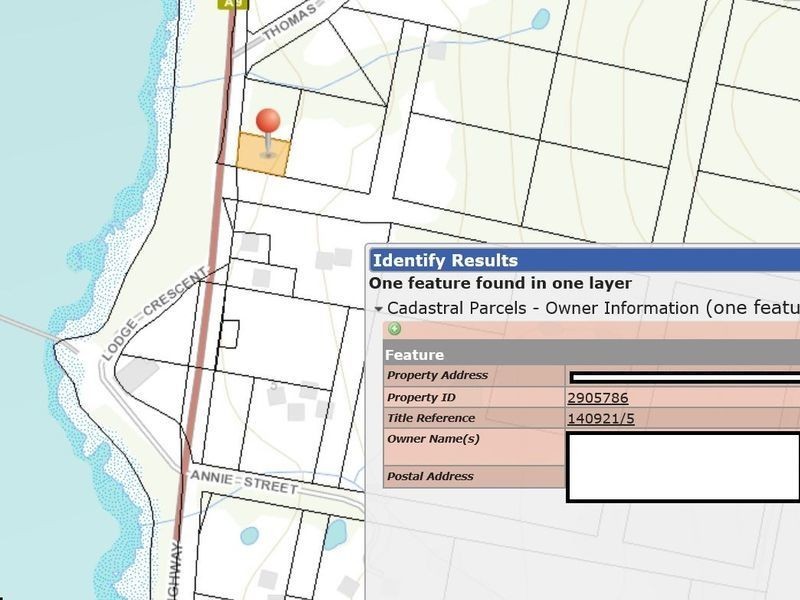Image resolution: width=800 pixels, height=600 pixels.
Task: Click the Postal Address row label
Action: [x=430, y=476]
